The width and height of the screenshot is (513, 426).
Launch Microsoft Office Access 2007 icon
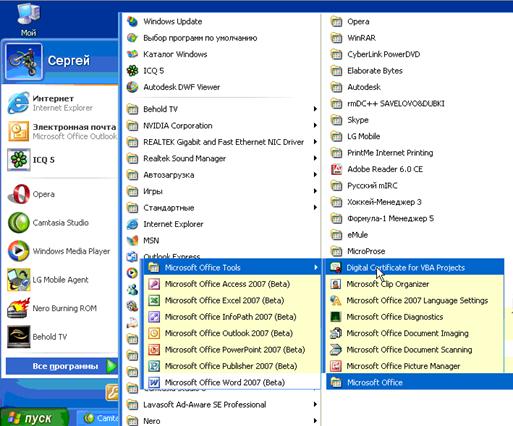tap(154, 284)
